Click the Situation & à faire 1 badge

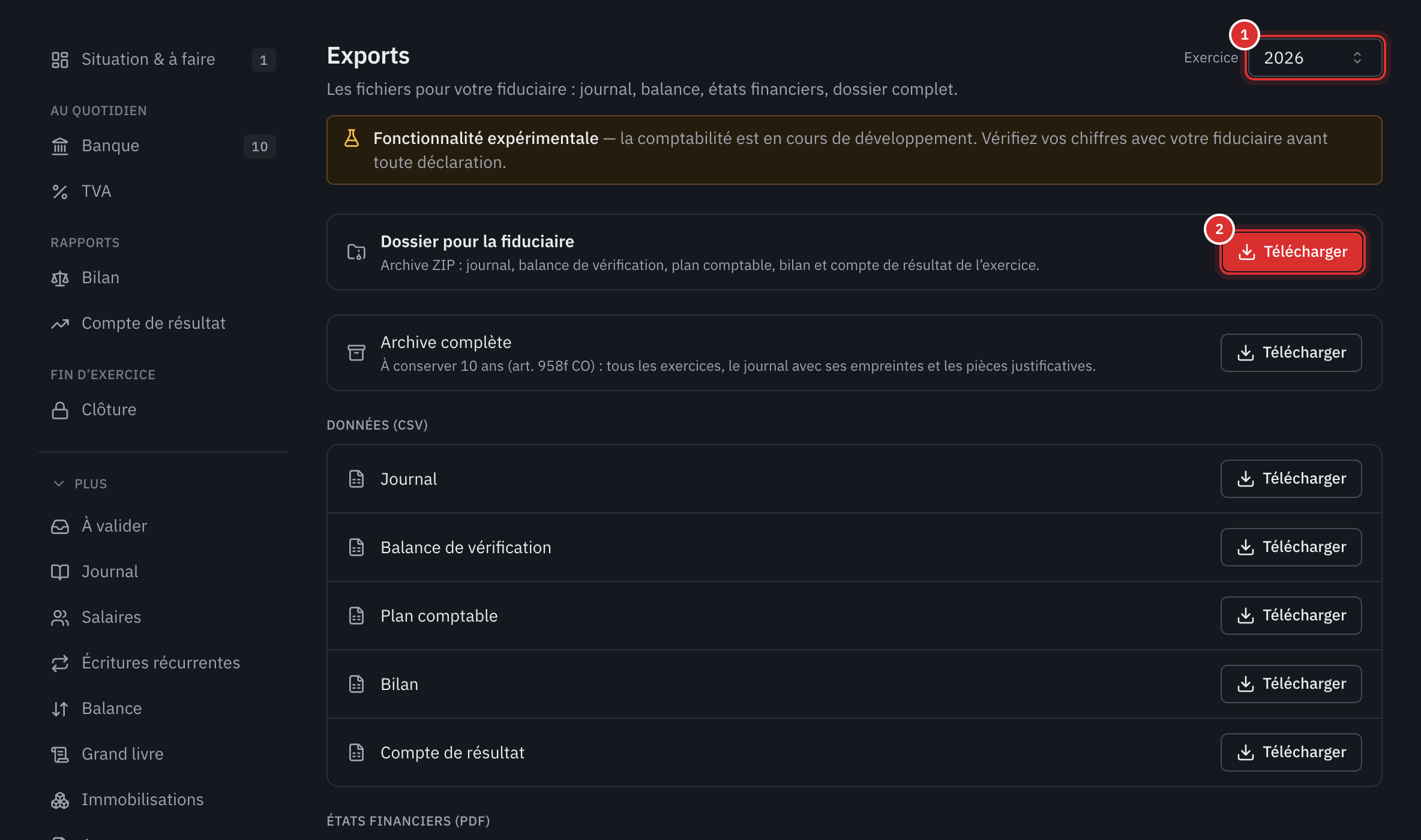[x=263, y=60]
